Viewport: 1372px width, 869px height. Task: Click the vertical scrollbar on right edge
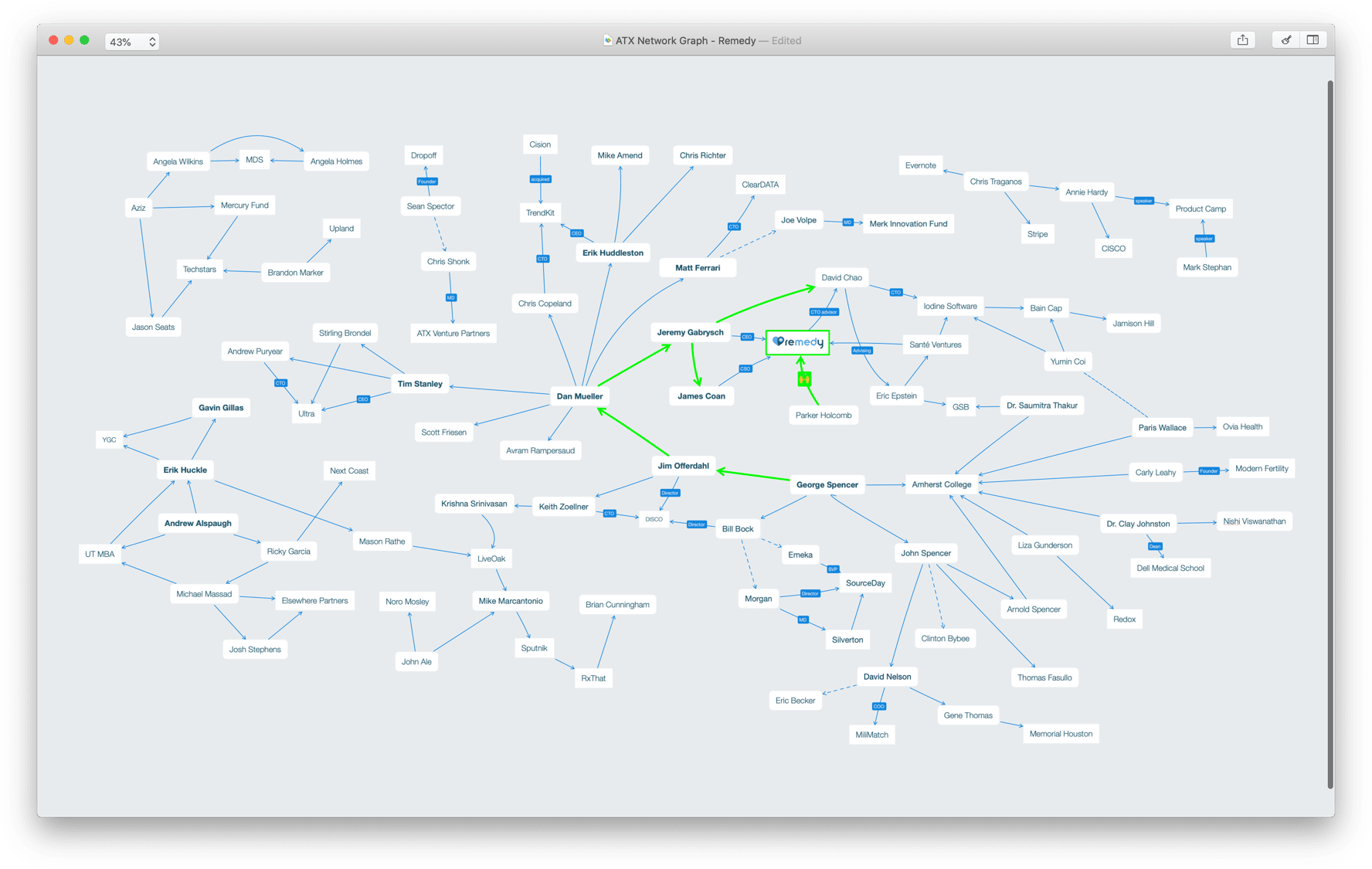pyautogui.click(x=1330, y=433)
